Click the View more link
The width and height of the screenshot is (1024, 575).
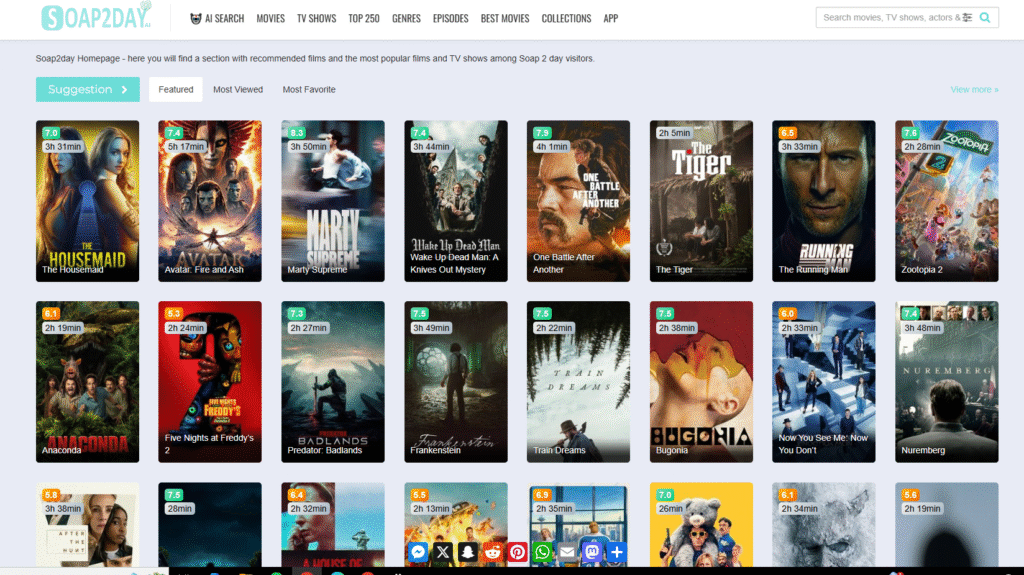(x=973, y=90)
